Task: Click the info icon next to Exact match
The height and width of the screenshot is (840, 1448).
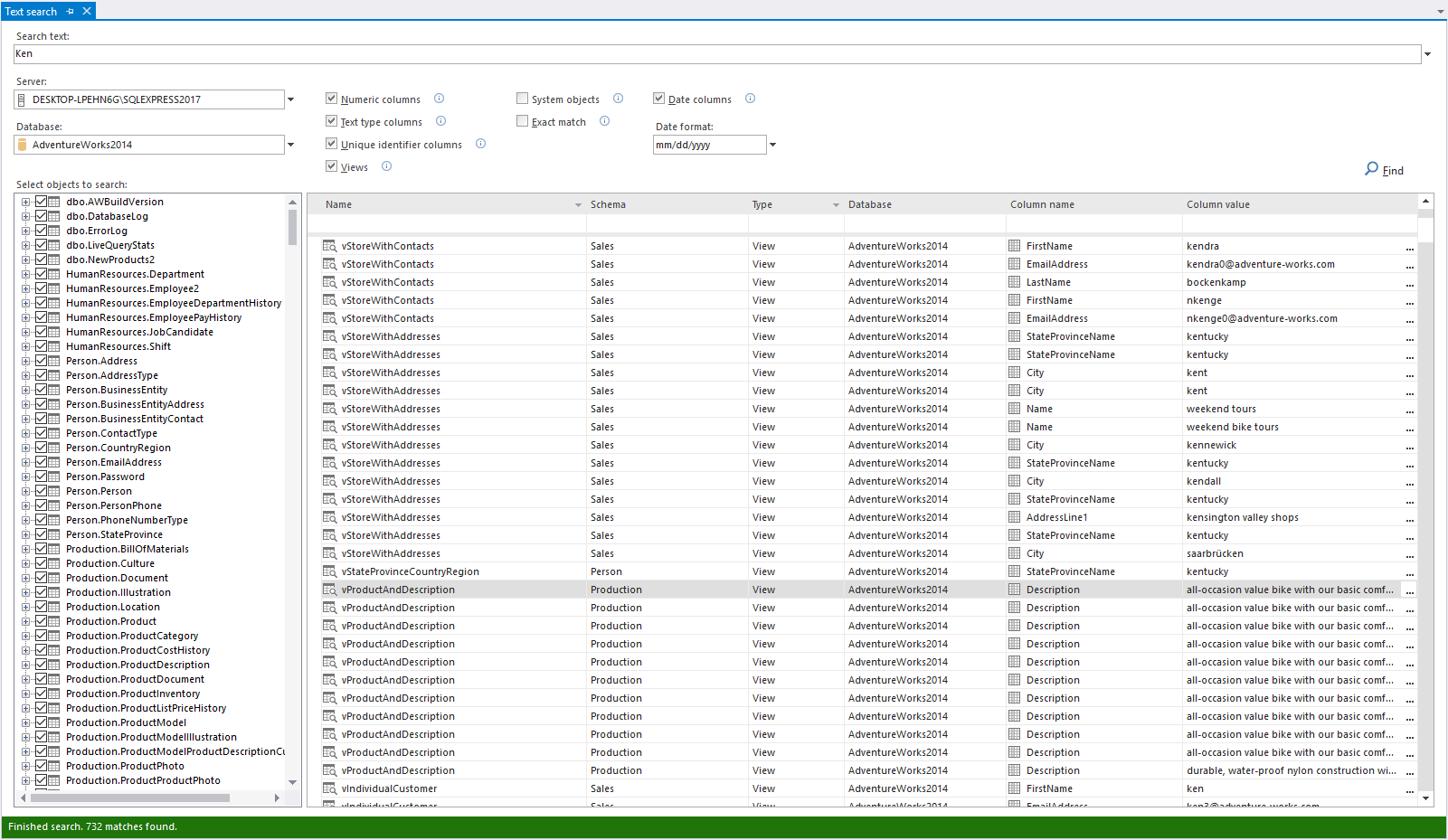Action: [604, 121]
